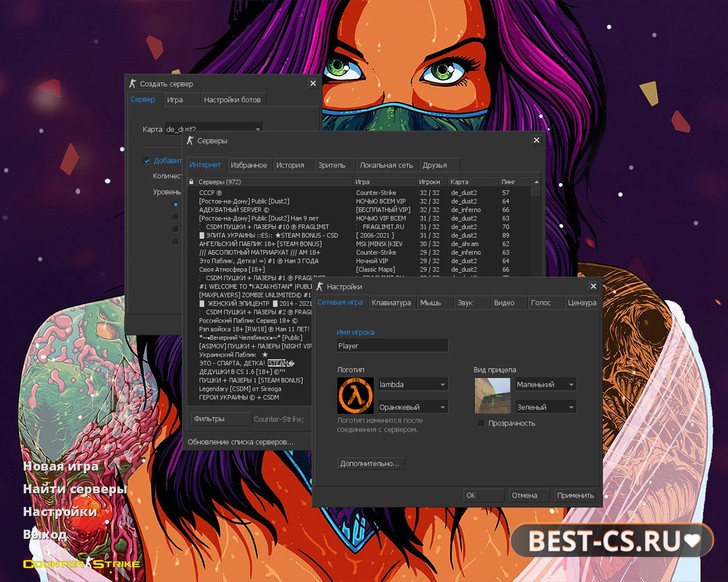Screen dimensions: 728x582
Task: Select the ГЕРОИ УКРАИНЫ © + CSDM row
Action: pos(251,397)
